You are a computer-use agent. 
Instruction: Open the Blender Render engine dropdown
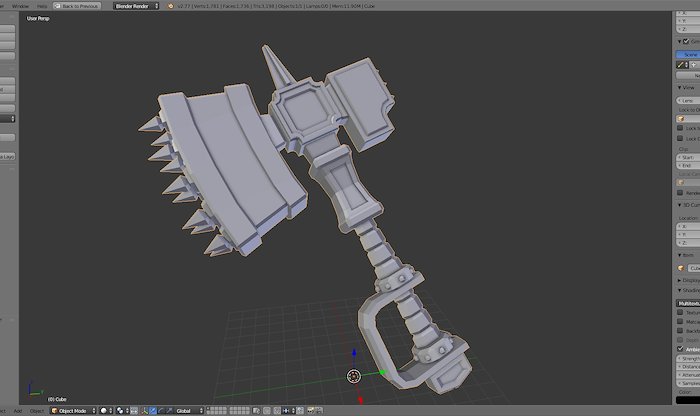[x=138, y=5]
